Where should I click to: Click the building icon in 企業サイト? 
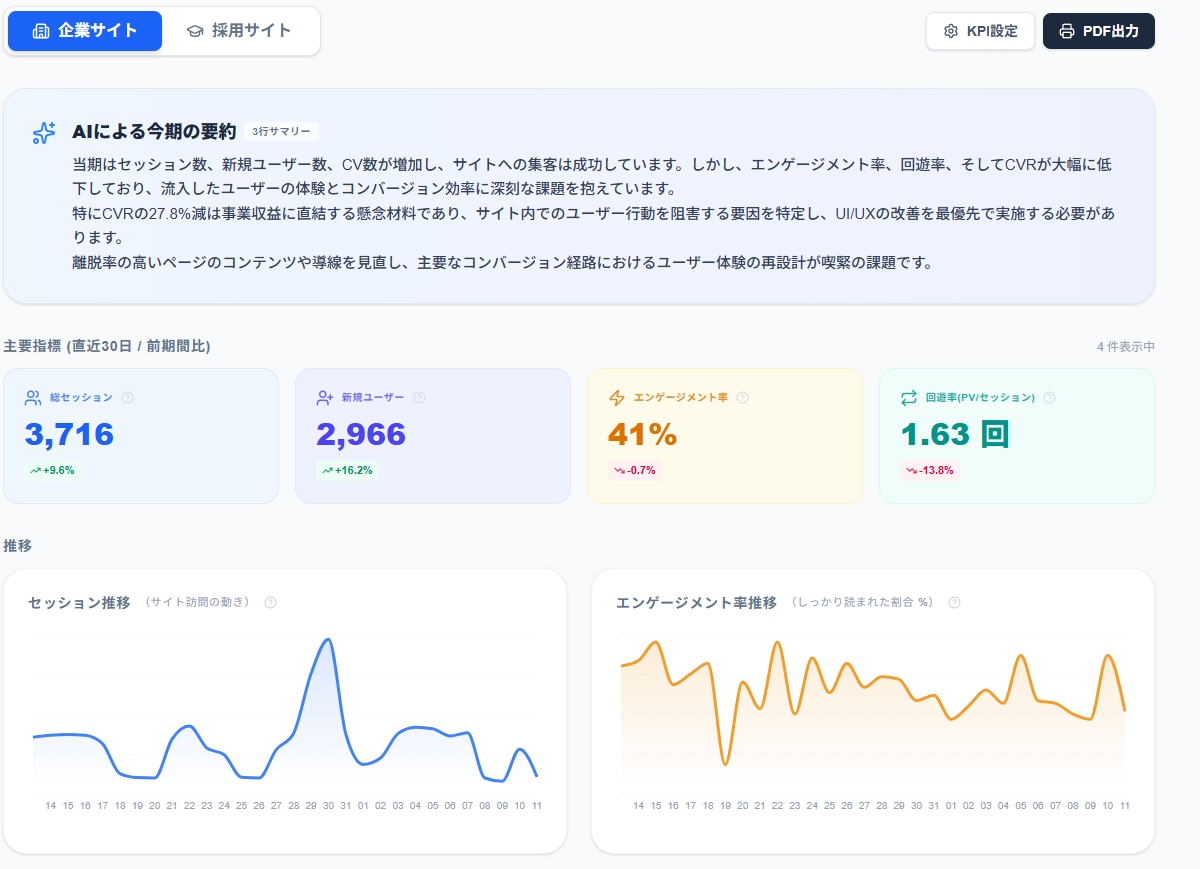point(41,31)
